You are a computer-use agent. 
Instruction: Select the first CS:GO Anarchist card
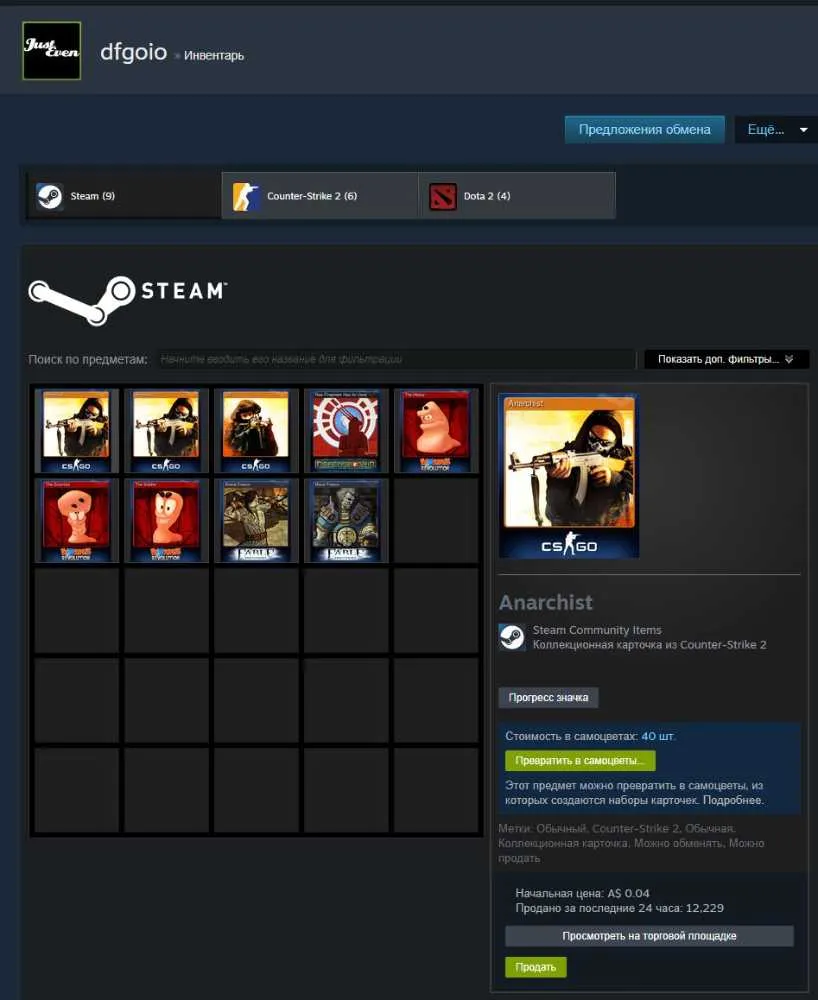point(77,431)
